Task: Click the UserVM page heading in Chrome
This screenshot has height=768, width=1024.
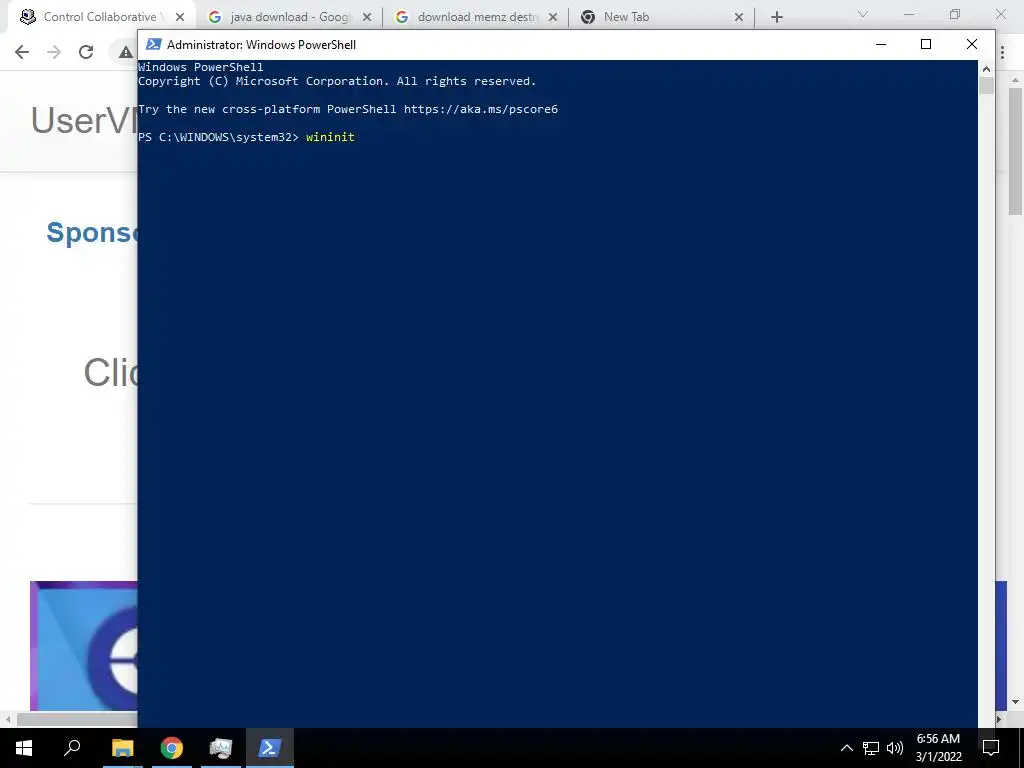Action: click(84, 120)
